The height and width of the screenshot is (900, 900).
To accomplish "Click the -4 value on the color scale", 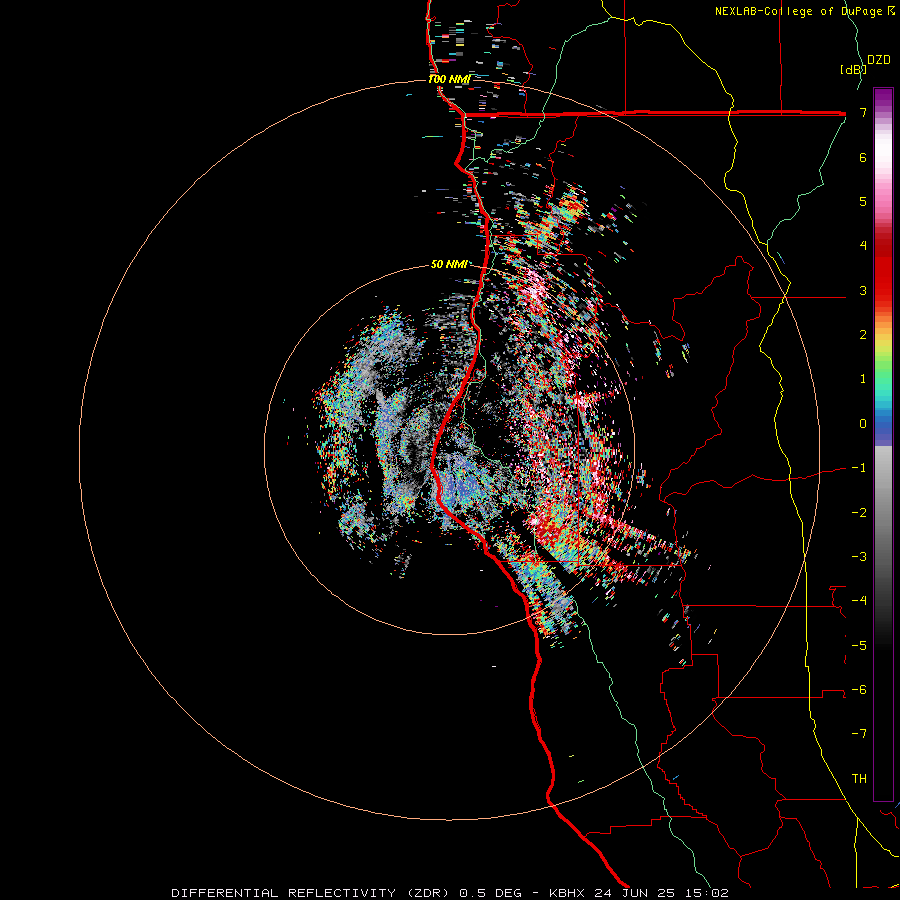I will pyautogui.click(x=859, y=601).
